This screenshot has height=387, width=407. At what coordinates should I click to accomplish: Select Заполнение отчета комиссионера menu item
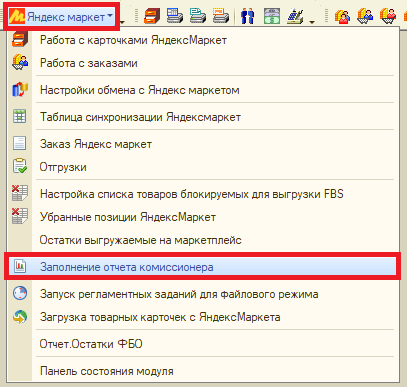coord(203,267)
